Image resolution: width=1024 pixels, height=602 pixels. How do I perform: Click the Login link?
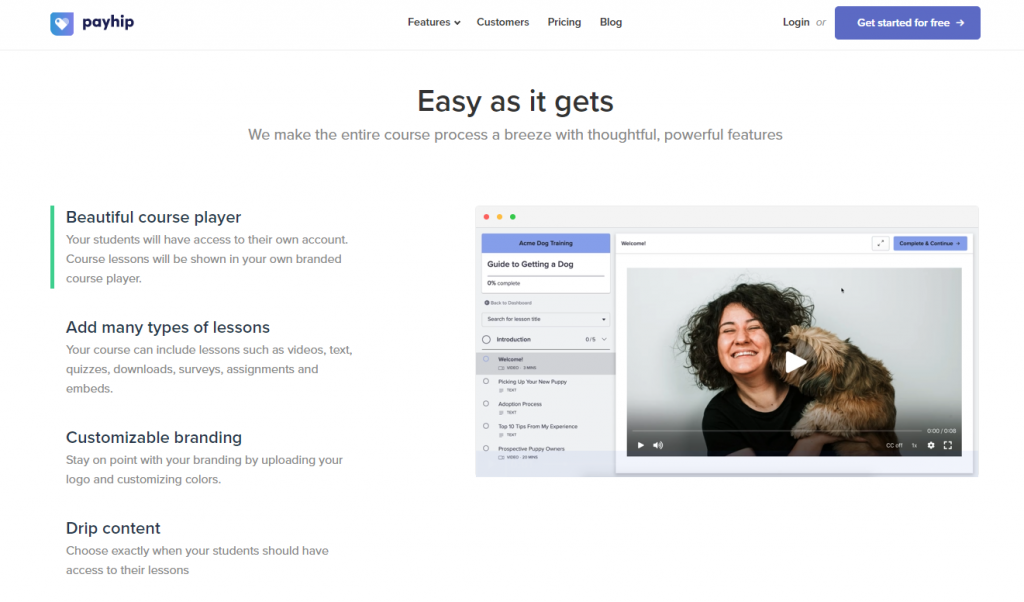[x=795, y=22]
